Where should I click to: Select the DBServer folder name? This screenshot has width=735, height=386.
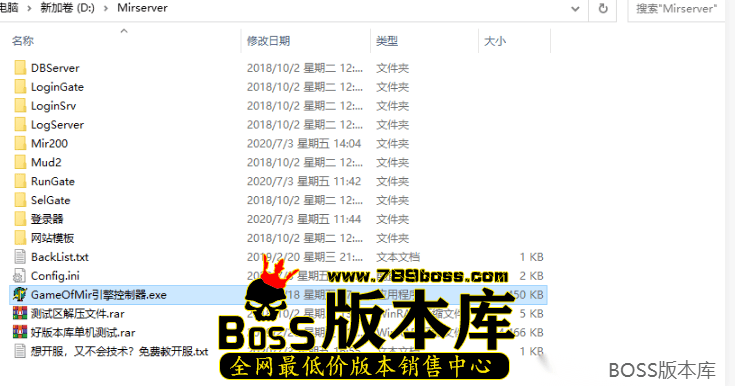pos(55,68)
